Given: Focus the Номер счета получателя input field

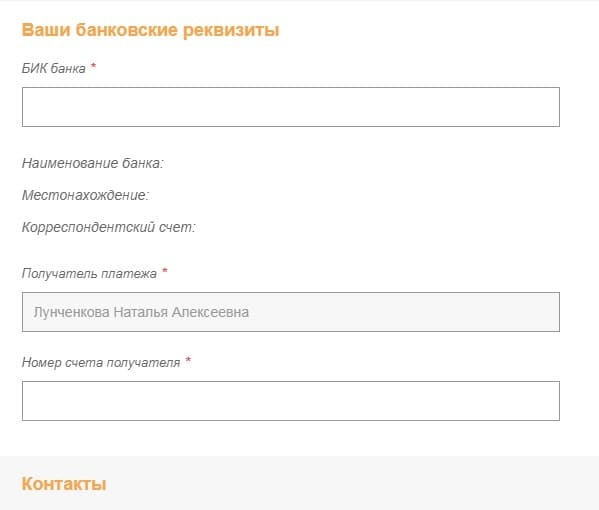Looking at the screenshot, I should pyautogui.click(x=291, y=401).
